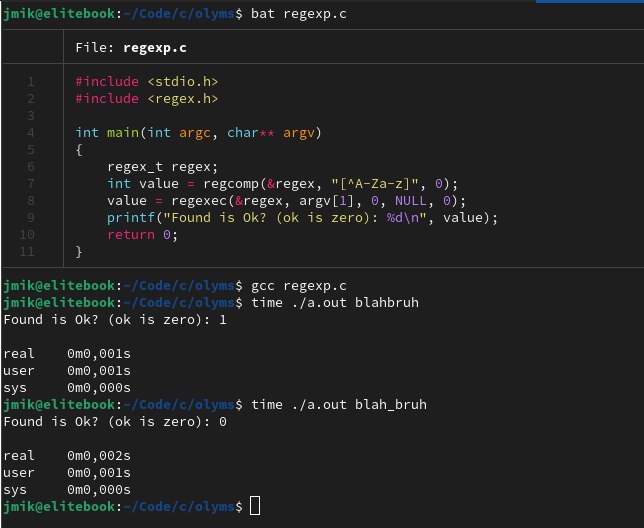Click the opening brace on line 5
644x528 pixels.
tap(79, 150)
